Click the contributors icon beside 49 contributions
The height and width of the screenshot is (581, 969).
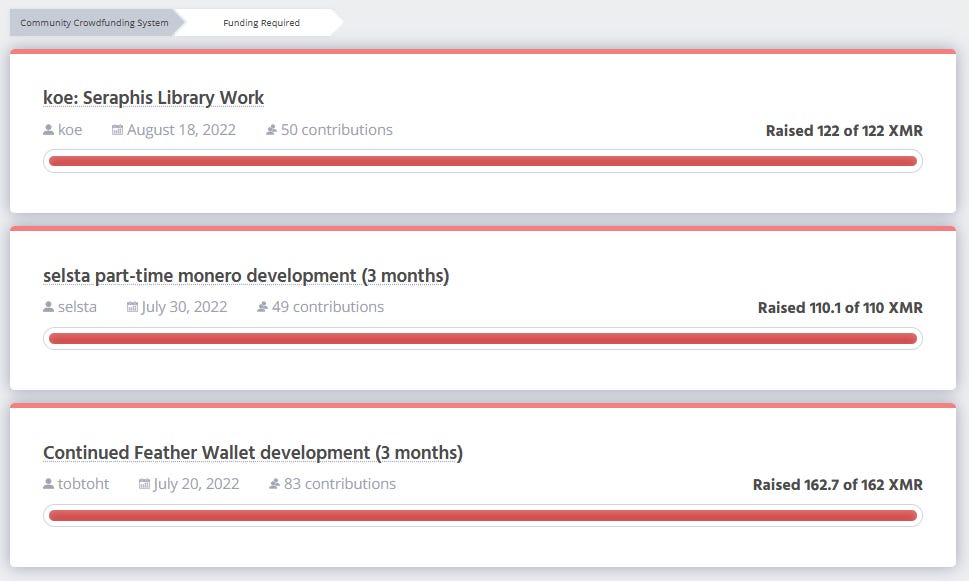[x=262, y=307]
